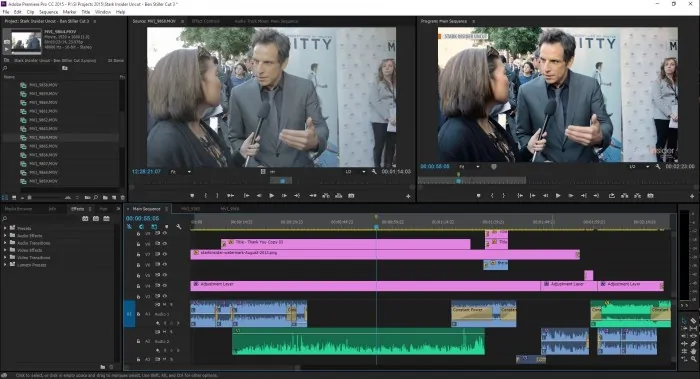Screen dimensions: 700x379
Task: Create new bin in Project panel
Action: coord(105,197)
